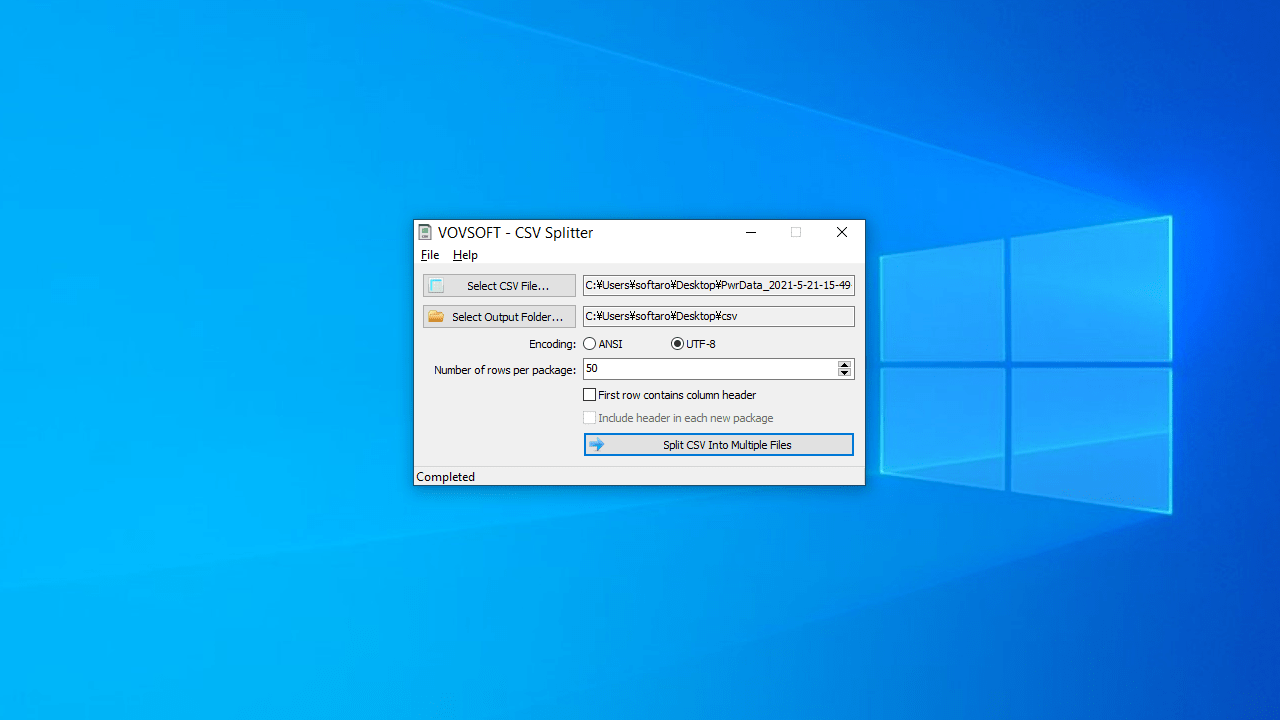1280x720 pixels.
Task: Click the output folder path field
Action: pos(719,316)
